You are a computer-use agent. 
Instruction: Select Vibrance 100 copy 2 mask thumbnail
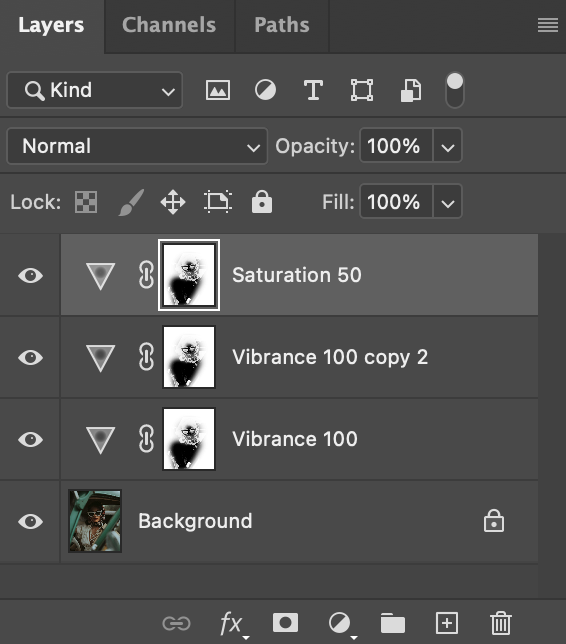point(189,357)
